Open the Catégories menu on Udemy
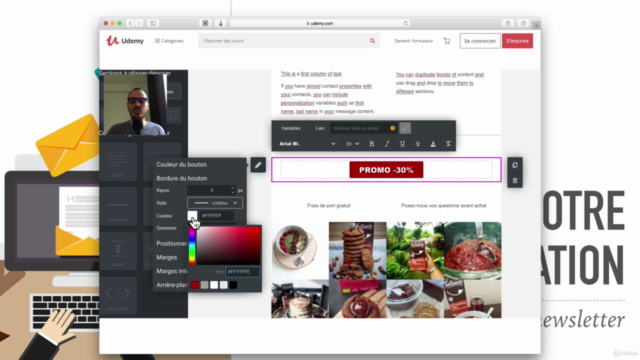This screenshot has width=640, height=360. (x=169, y=41)
